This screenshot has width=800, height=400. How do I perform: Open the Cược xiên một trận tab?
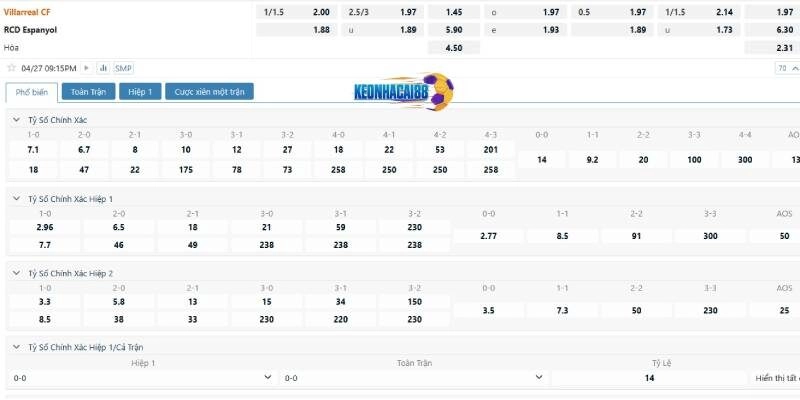tap(209, 92)
